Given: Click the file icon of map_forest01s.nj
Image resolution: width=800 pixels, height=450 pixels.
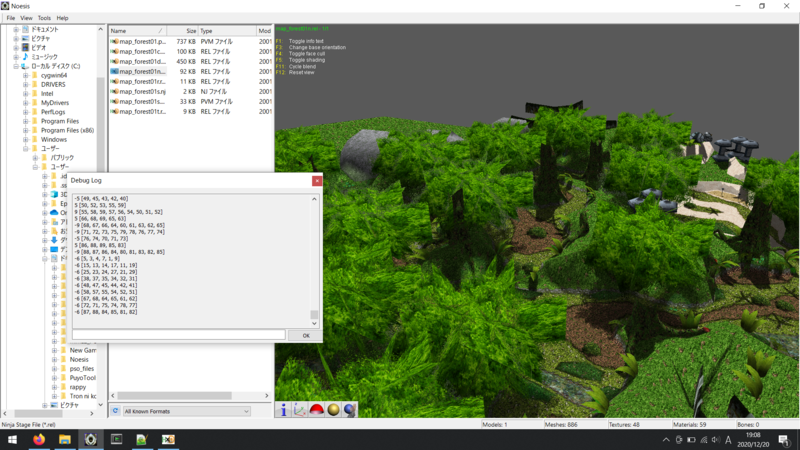Looking at the screenshot, I should tap(115, 91).
